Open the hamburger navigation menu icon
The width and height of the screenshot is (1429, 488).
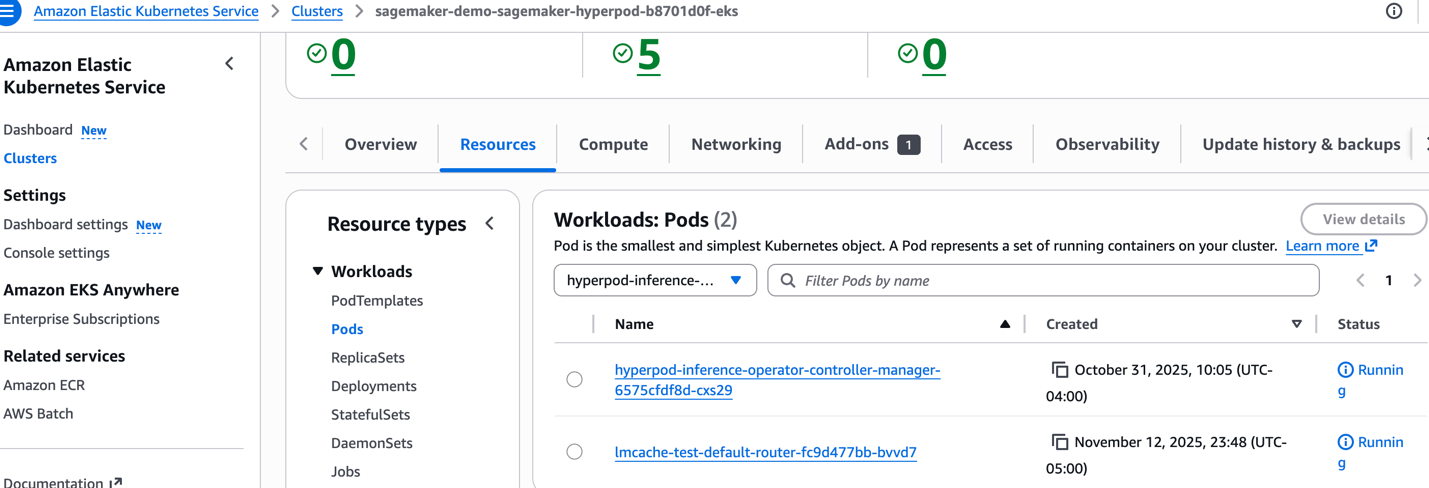[x=9, y=12]
